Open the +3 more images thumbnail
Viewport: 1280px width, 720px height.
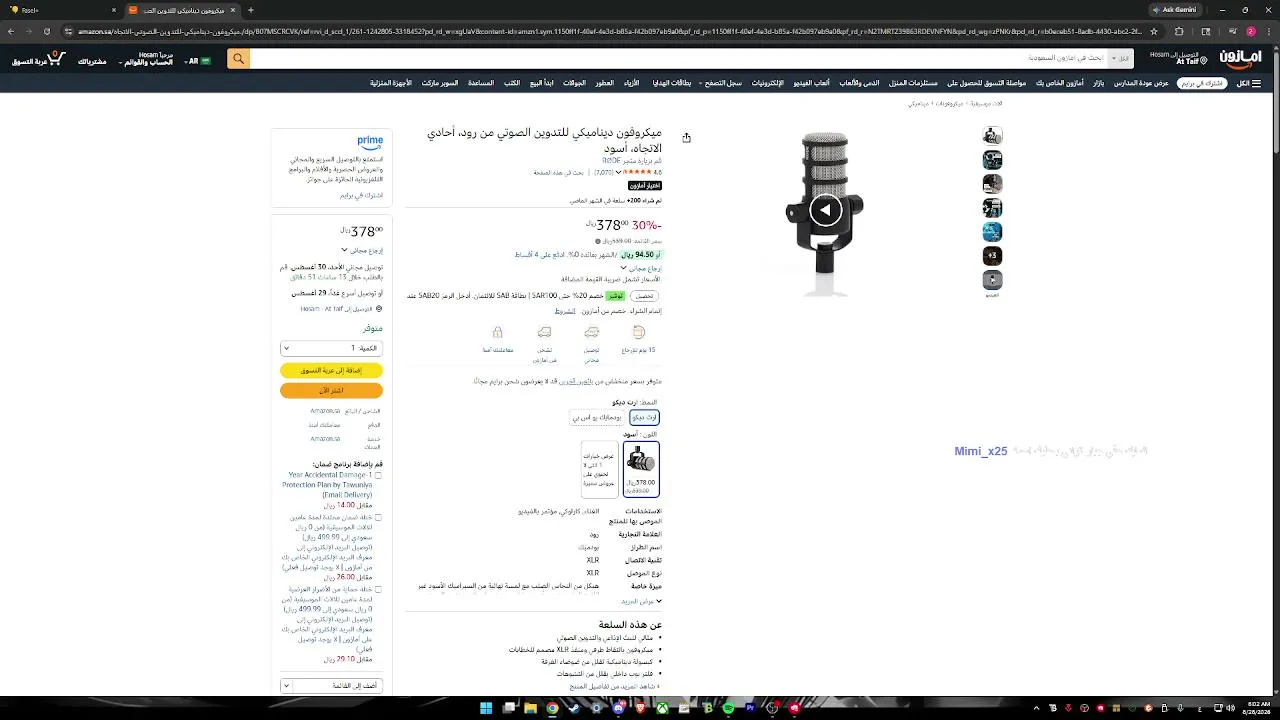click(992, 256)
